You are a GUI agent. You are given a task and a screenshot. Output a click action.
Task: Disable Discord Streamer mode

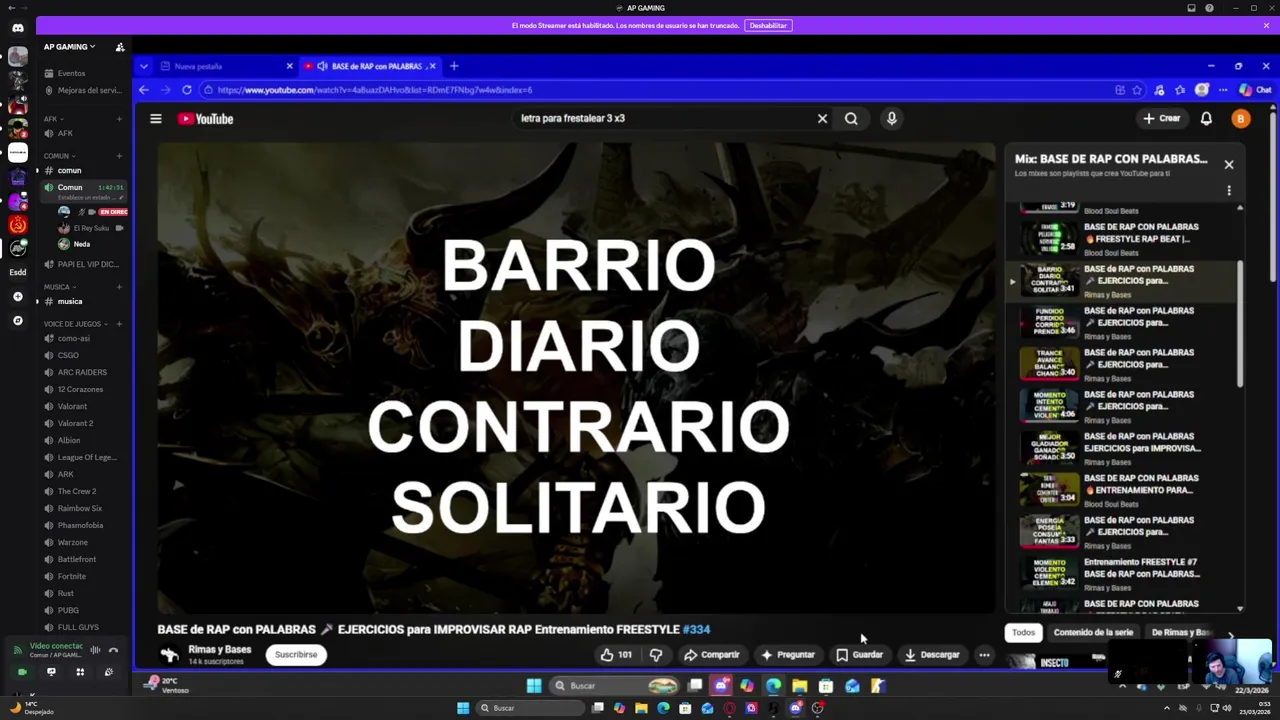click(768, 26)
